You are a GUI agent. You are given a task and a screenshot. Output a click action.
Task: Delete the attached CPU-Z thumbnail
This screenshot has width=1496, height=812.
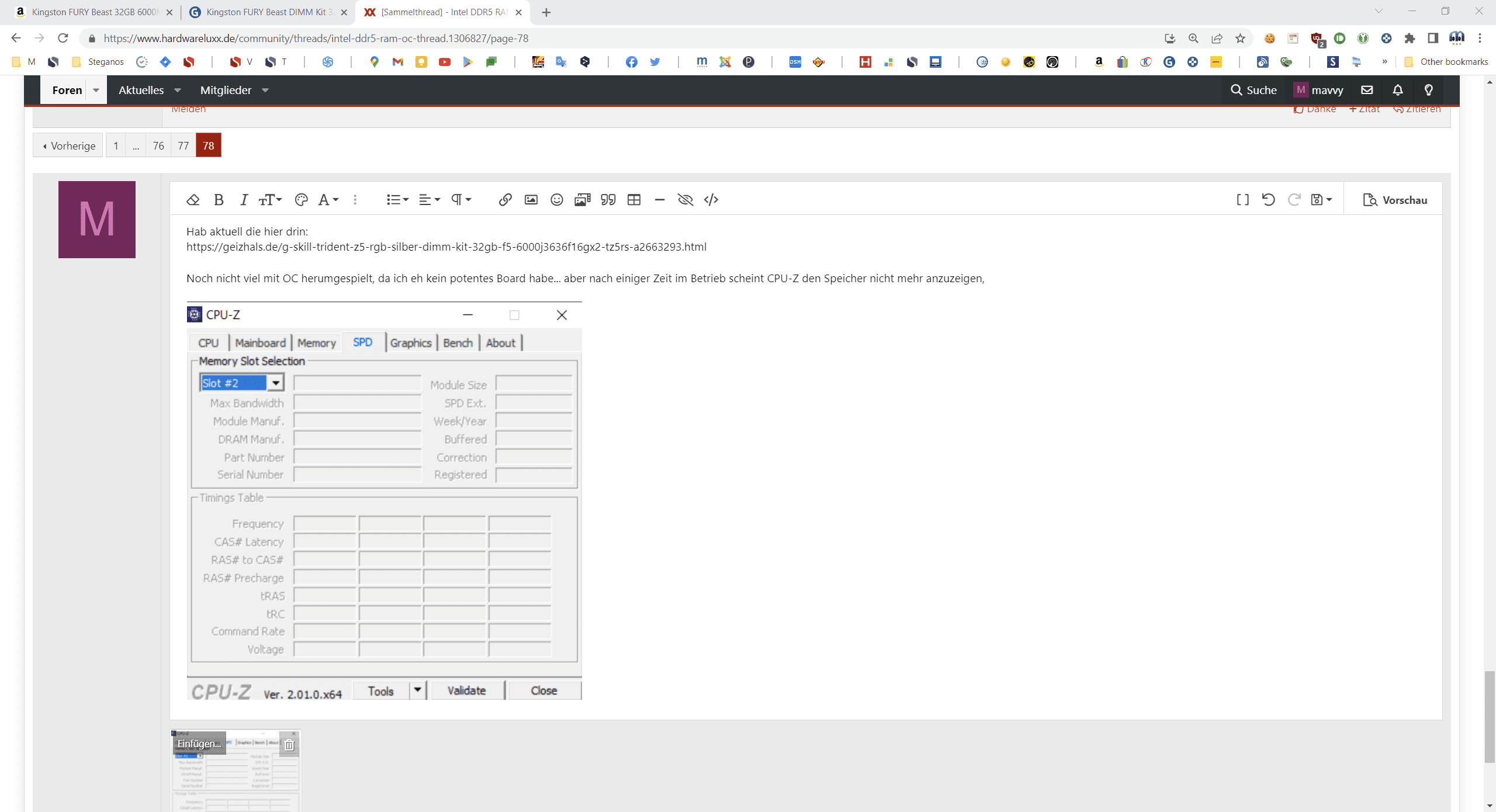click(x=289, y=744)
